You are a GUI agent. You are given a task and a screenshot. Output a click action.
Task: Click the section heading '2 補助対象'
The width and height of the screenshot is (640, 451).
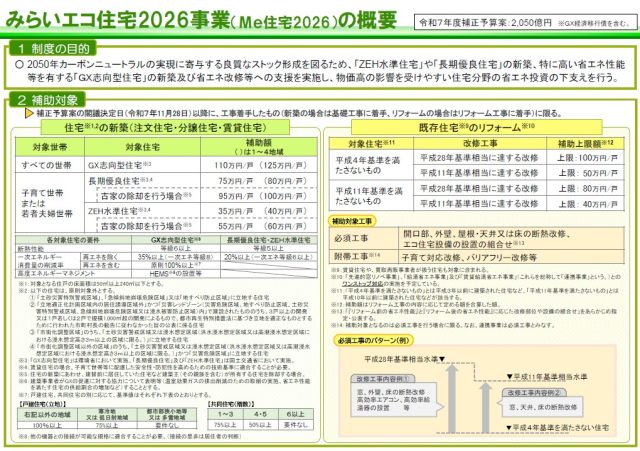tap(48, 100)
